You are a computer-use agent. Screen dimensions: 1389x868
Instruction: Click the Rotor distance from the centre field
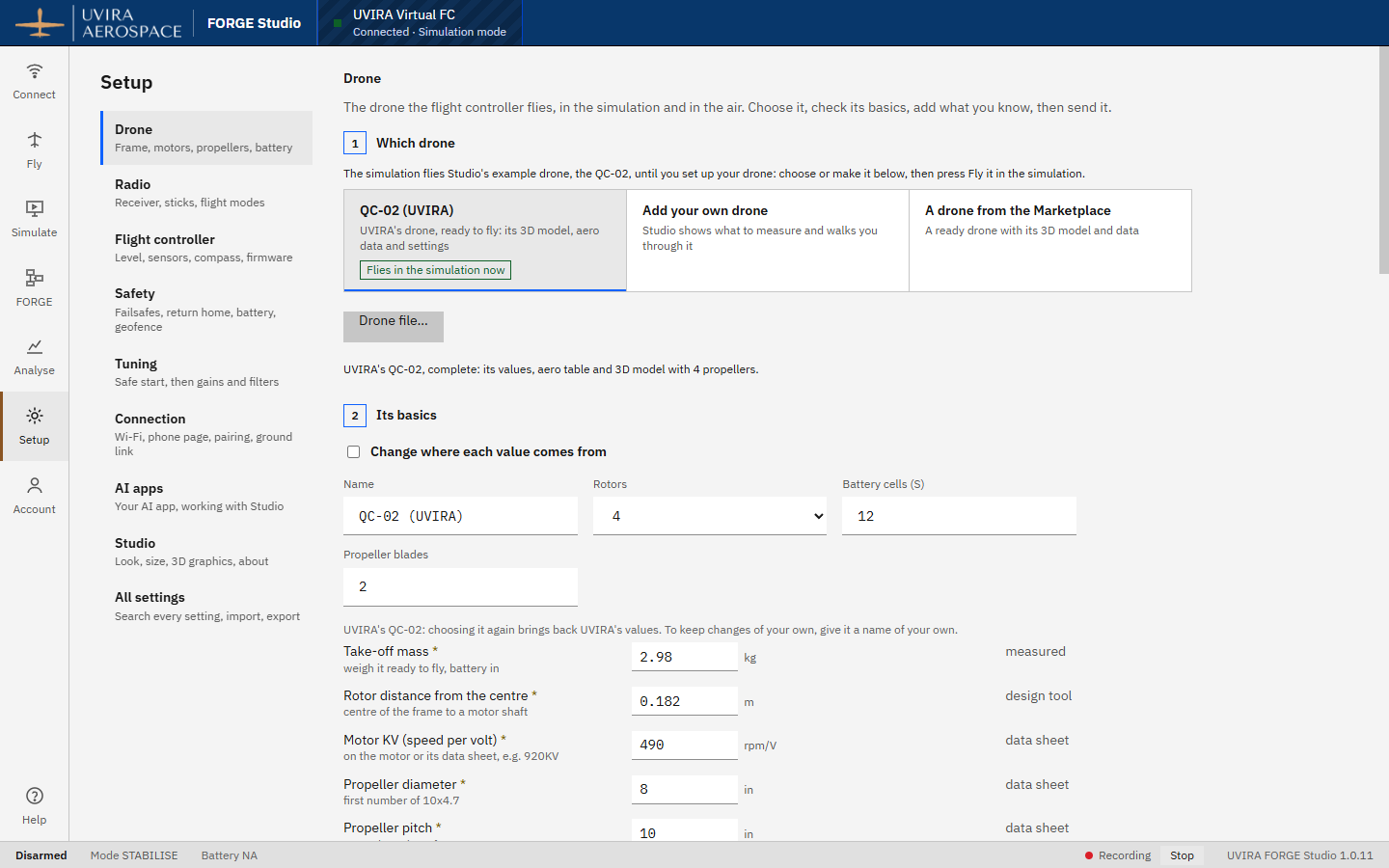pyautogui.click(x=685, y=701)
